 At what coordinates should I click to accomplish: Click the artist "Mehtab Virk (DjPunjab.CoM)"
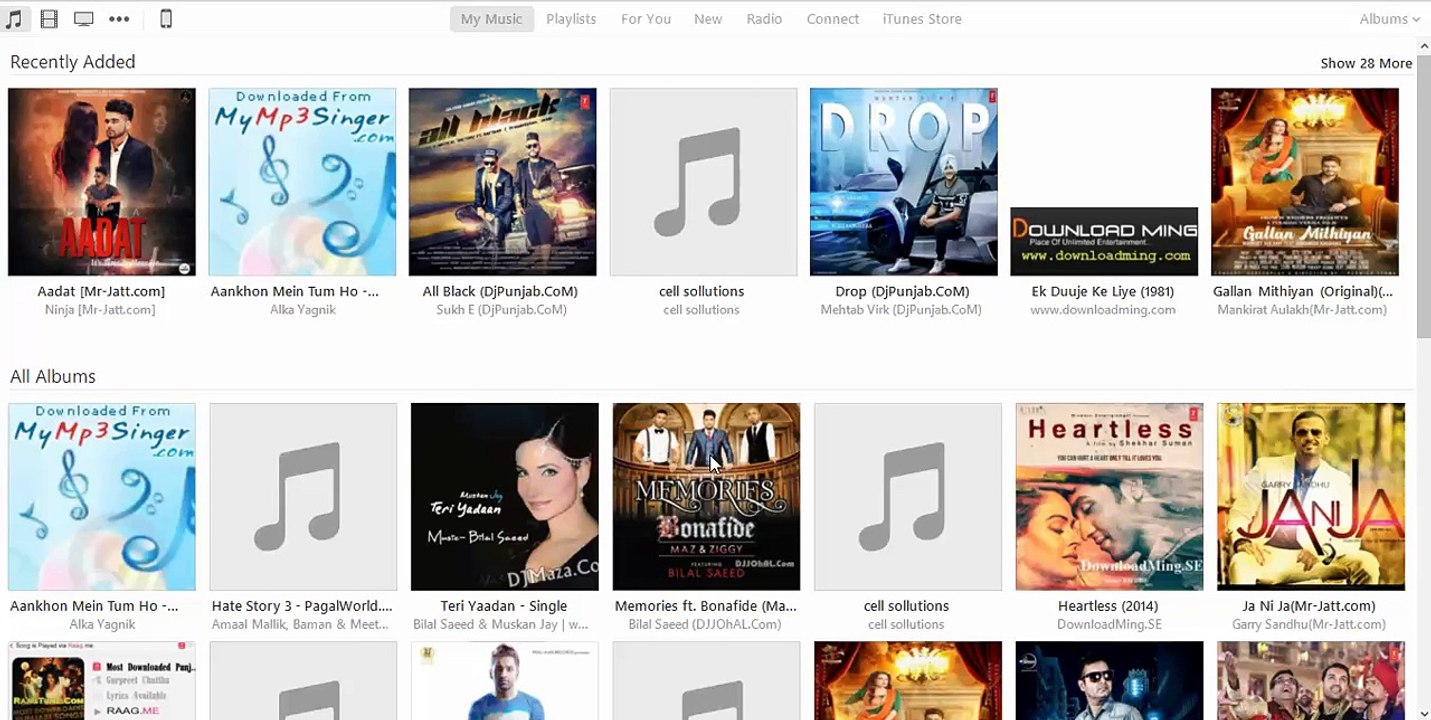click(x=901, y=310)
